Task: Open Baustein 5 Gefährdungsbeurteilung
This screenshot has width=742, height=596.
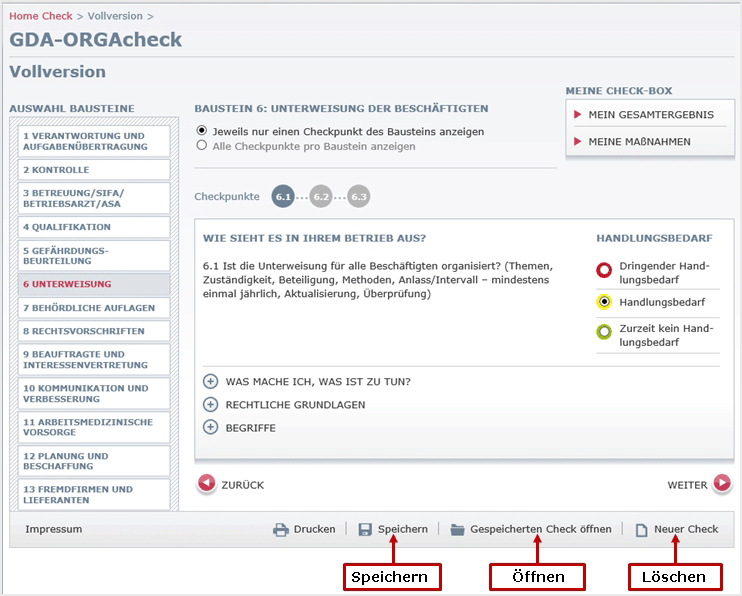Action: tap(94, 256)
